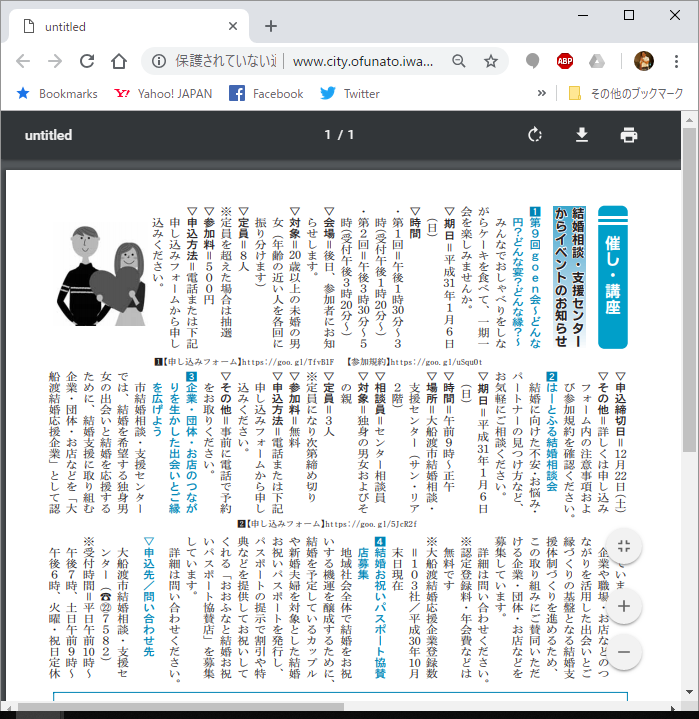Open the home page with the house icon
Image resolution: width=699 pixels, height=719 pixels.
[x=119, y=61]
